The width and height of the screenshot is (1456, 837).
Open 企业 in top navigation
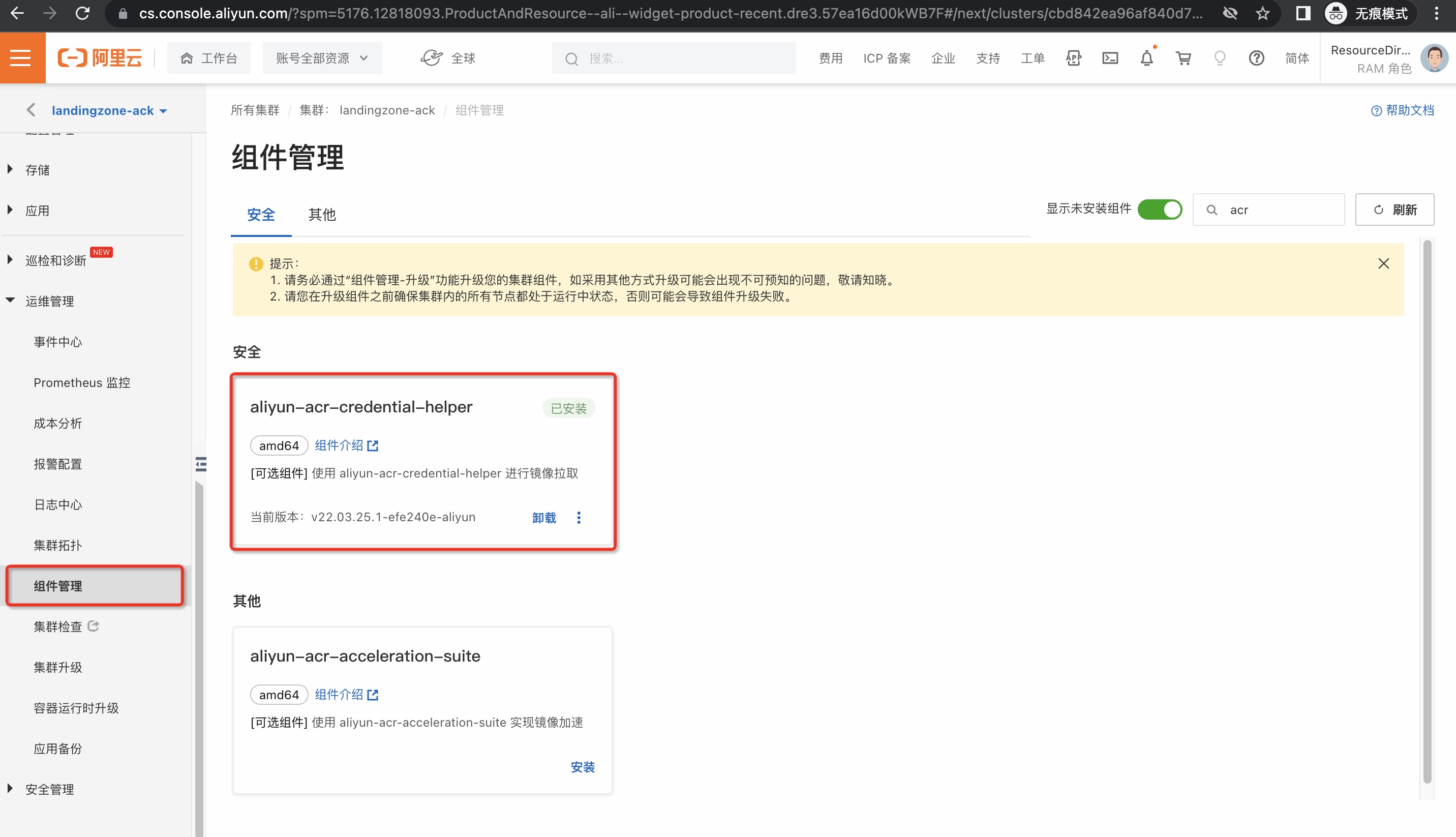click(x=943, y=58)
